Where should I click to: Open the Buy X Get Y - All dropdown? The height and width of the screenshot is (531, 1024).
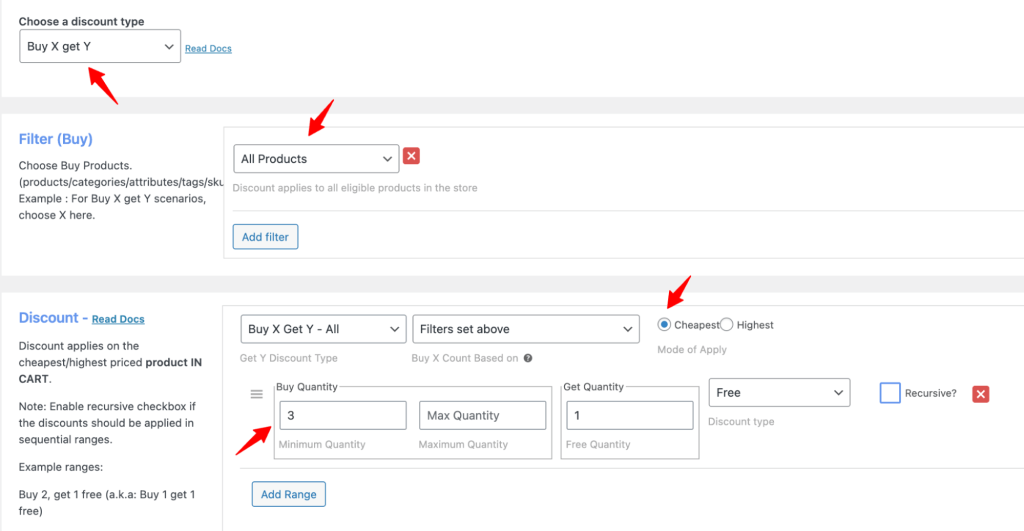point(323,329)
